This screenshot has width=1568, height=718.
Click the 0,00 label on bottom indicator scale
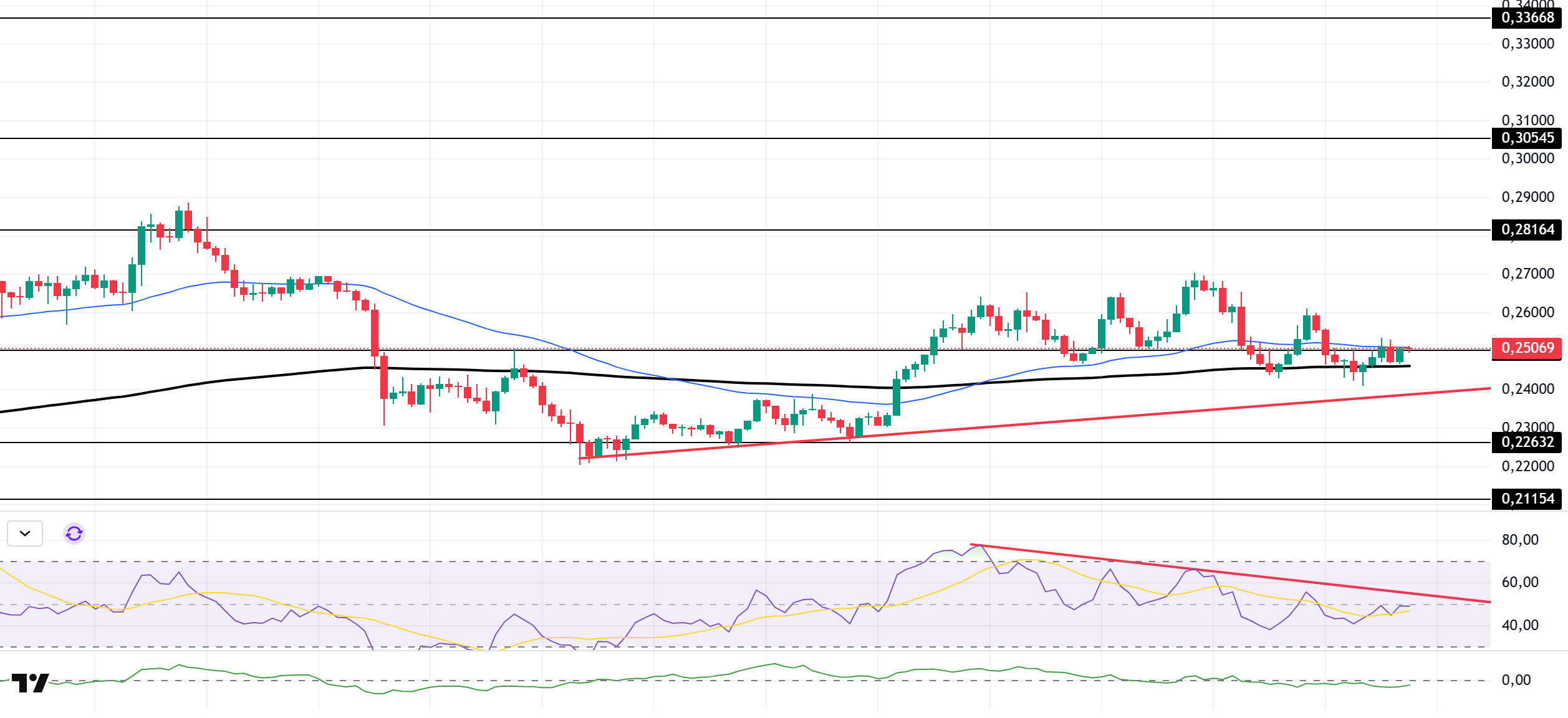point(1516,680)
